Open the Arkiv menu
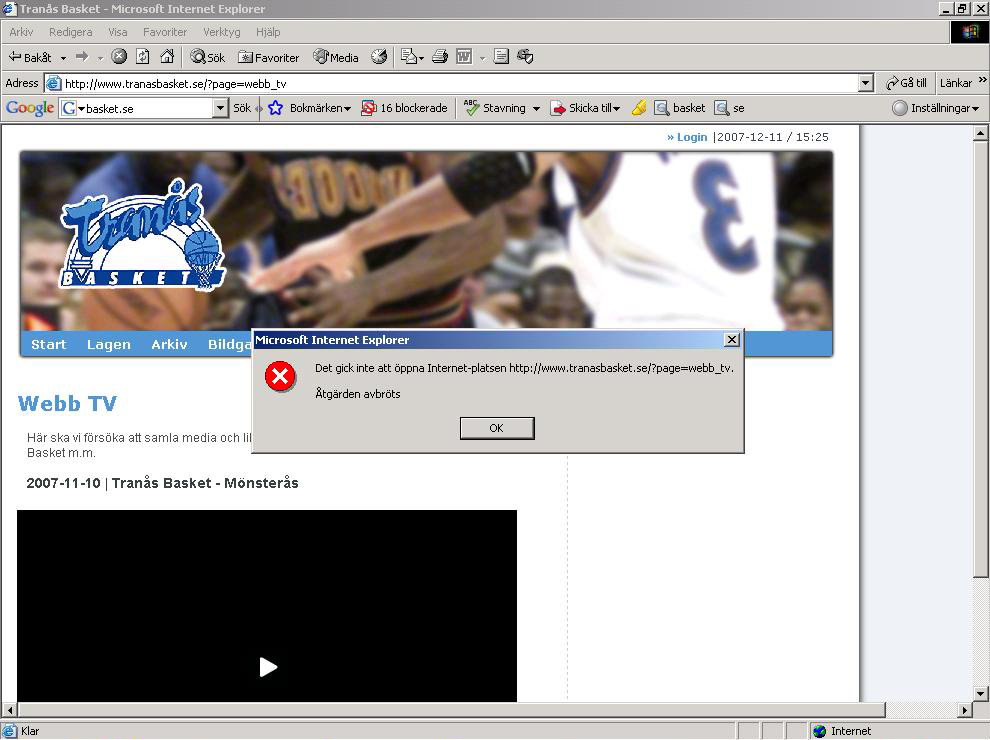This screenshot has height=740, width=990. tap(21, 32)
